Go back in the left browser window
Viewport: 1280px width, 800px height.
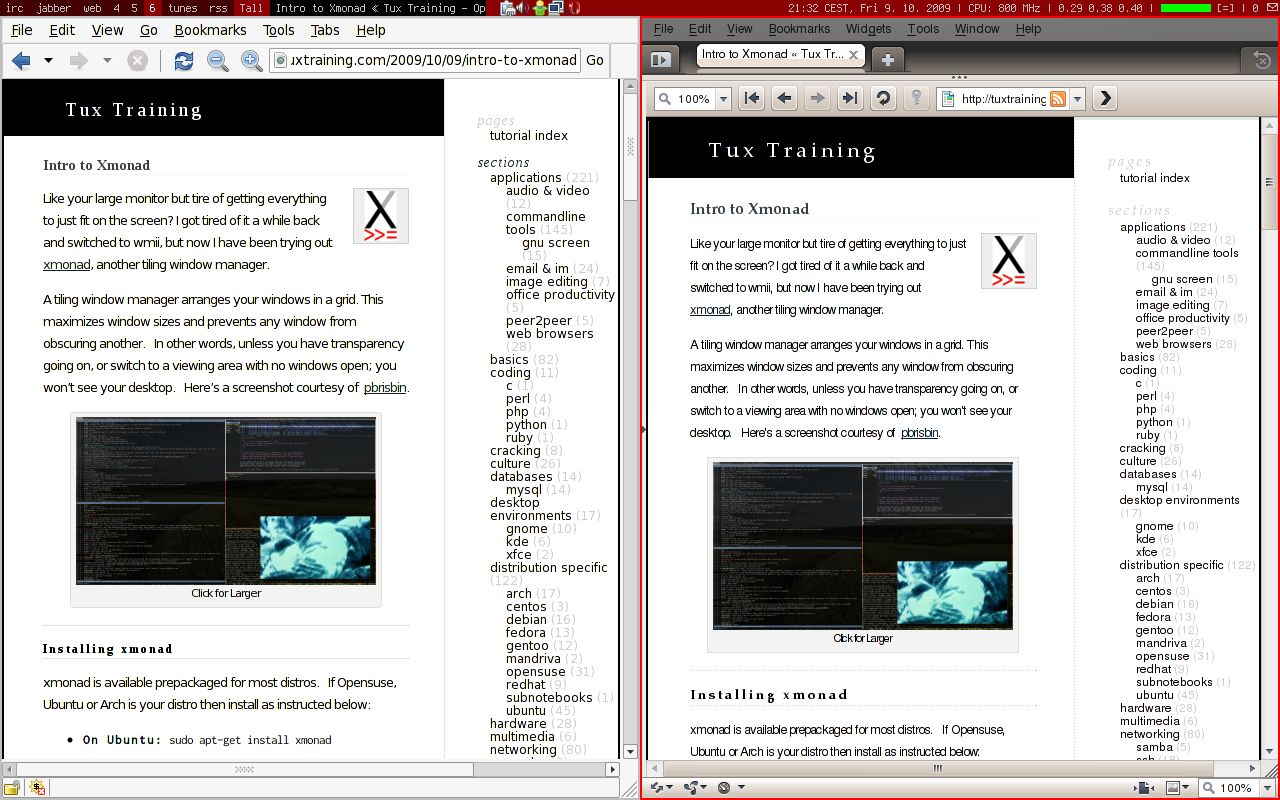(x=21, y=61)
